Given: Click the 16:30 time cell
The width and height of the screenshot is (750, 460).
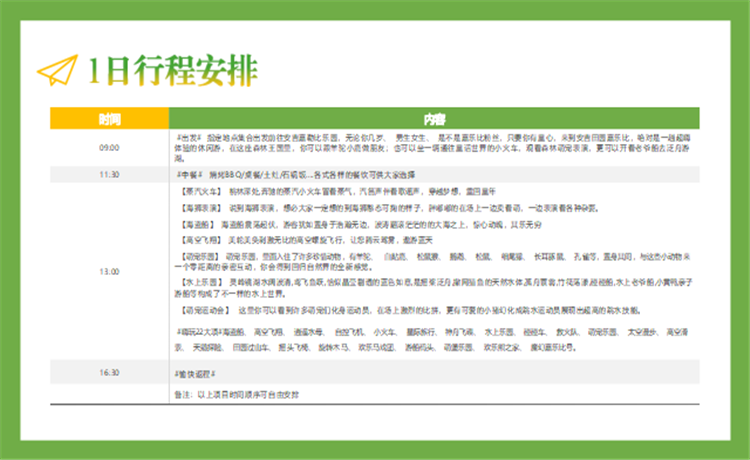Looking at the screenshot, I should (109, 372).
